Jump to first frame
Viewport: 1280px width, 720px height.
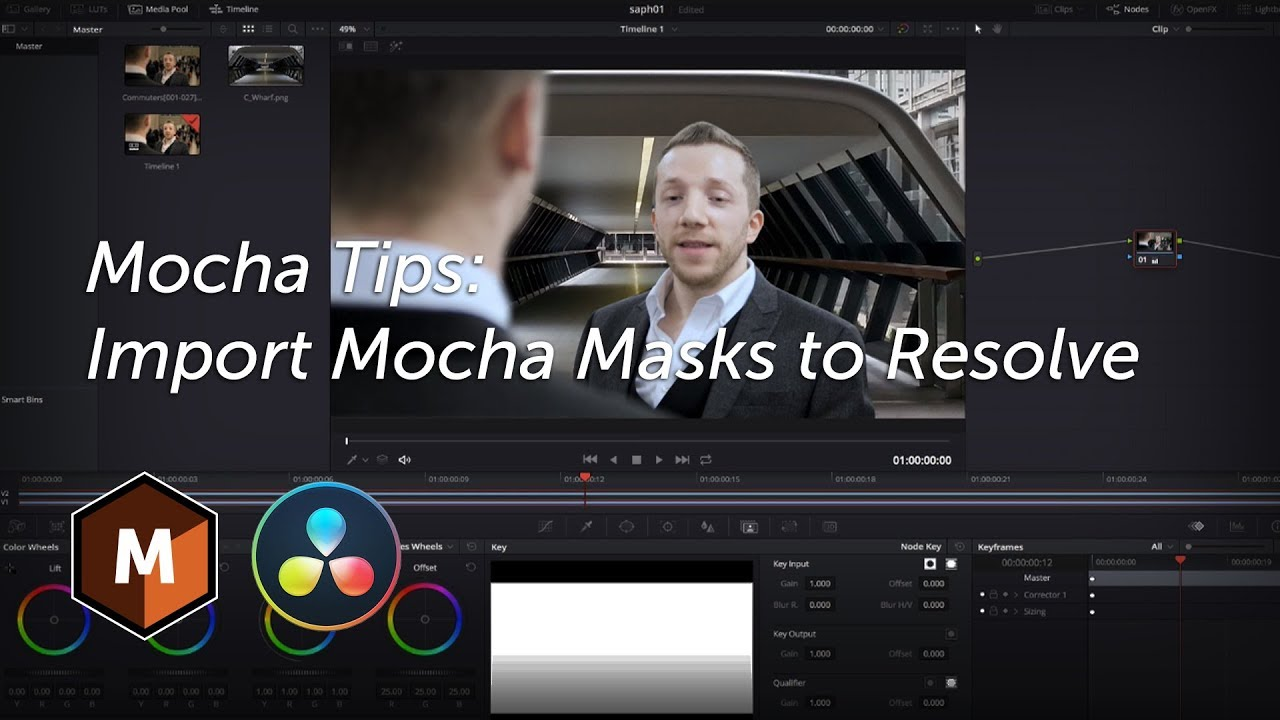click(x=590, y=460)
